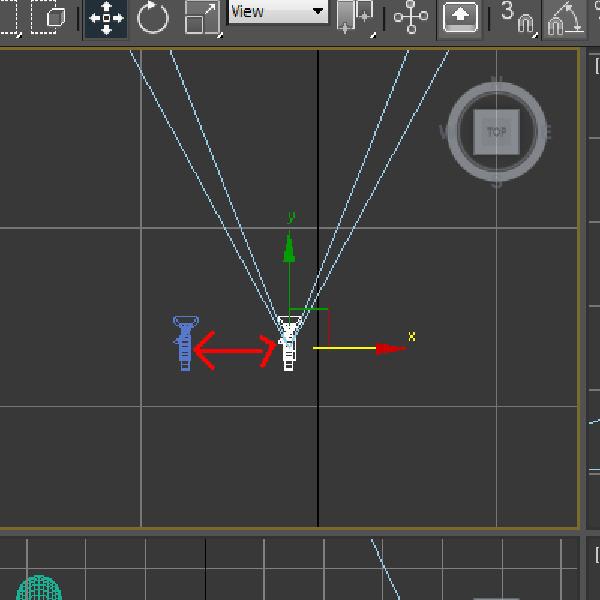Click the ViewCube compass W marker
Viewport: 600px width, 600px height.
[446, 131]
